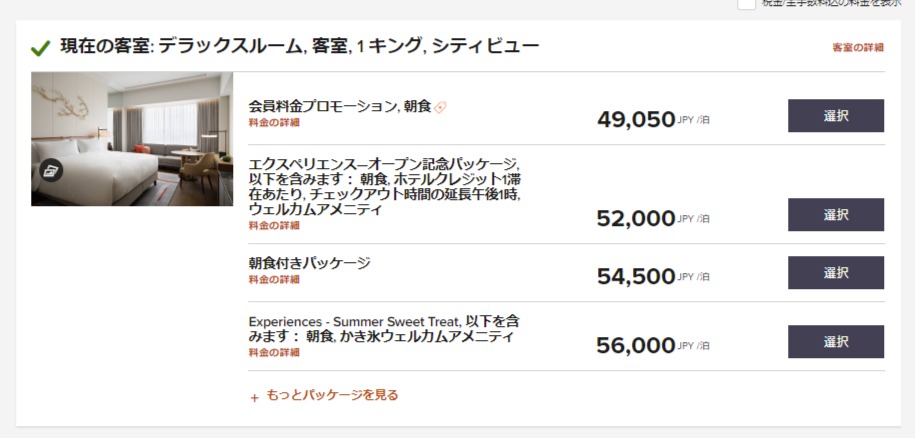Click the promotion tag icon beside 朝食

tap(440, 107)
